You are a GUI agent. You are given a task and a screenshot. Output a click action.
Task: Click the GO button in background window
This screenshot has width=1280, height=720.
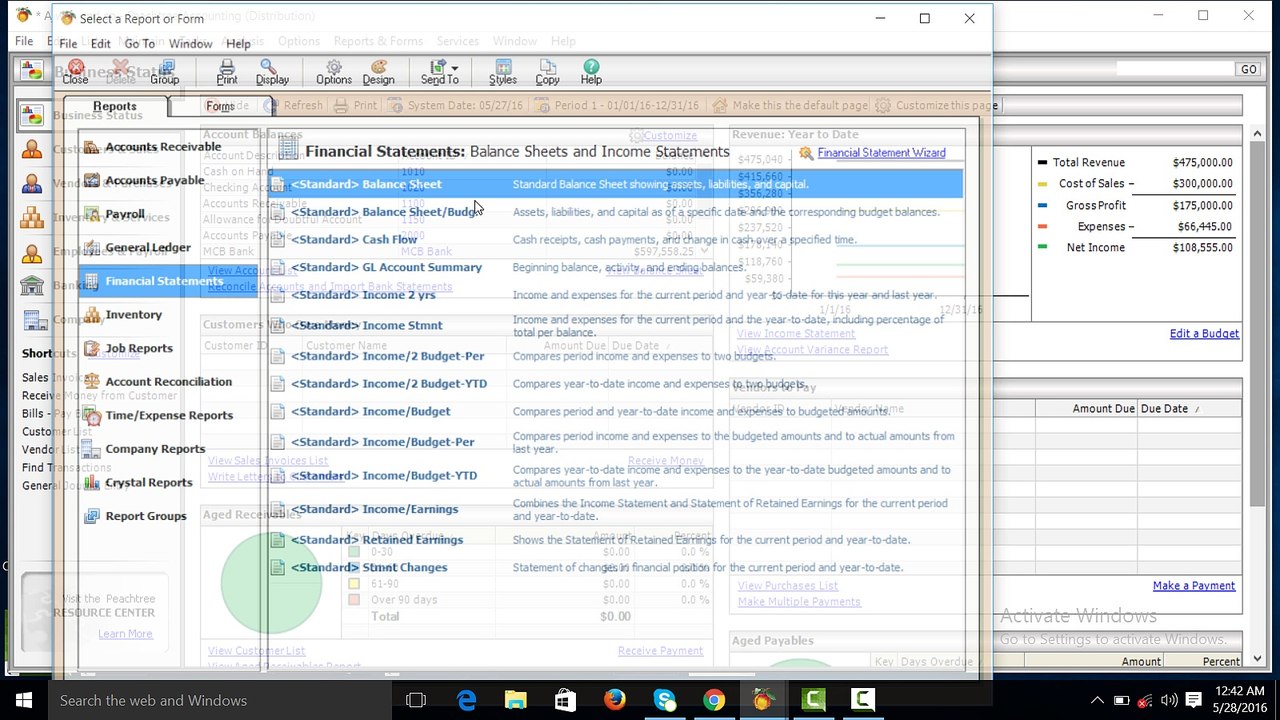click(1248, 70)
